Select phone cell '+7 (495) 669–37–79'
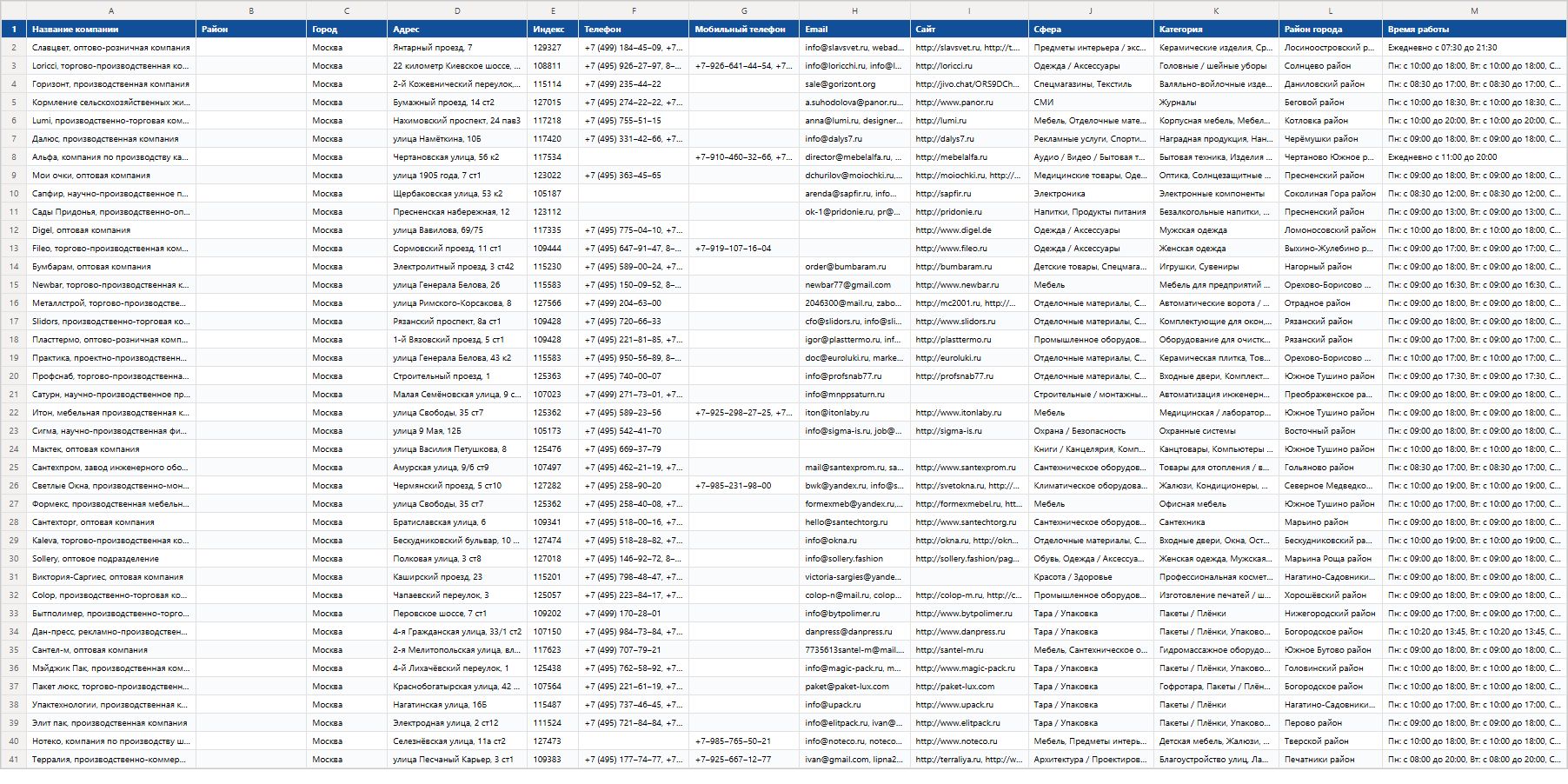The image size is (1568, 784). coord(634,449)
